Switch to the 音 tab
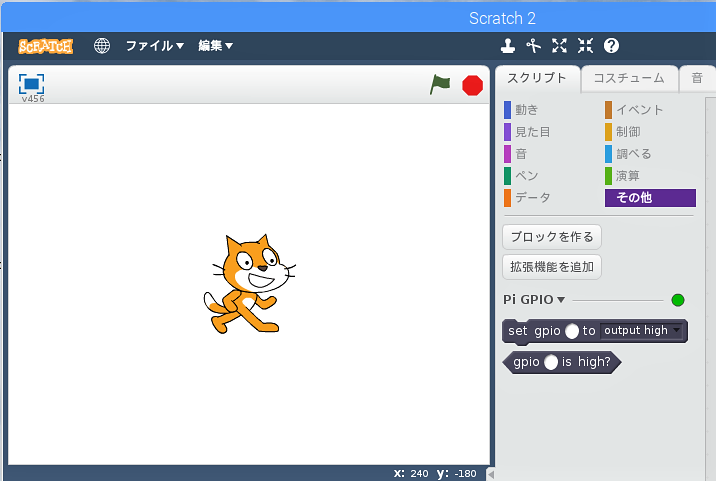 (697, 78)
